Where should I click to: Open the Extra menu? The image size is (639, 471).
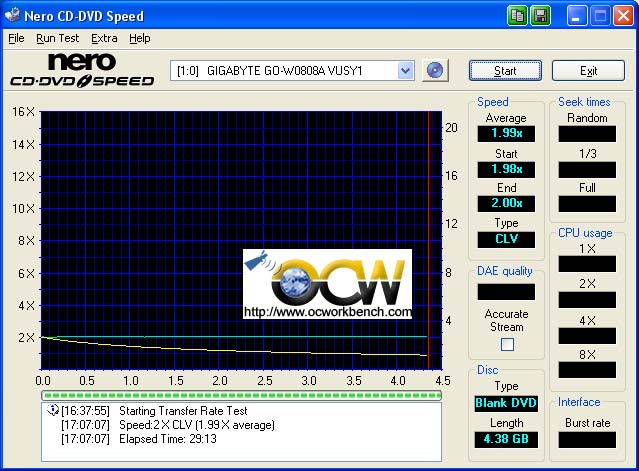[x=104, y=38]
